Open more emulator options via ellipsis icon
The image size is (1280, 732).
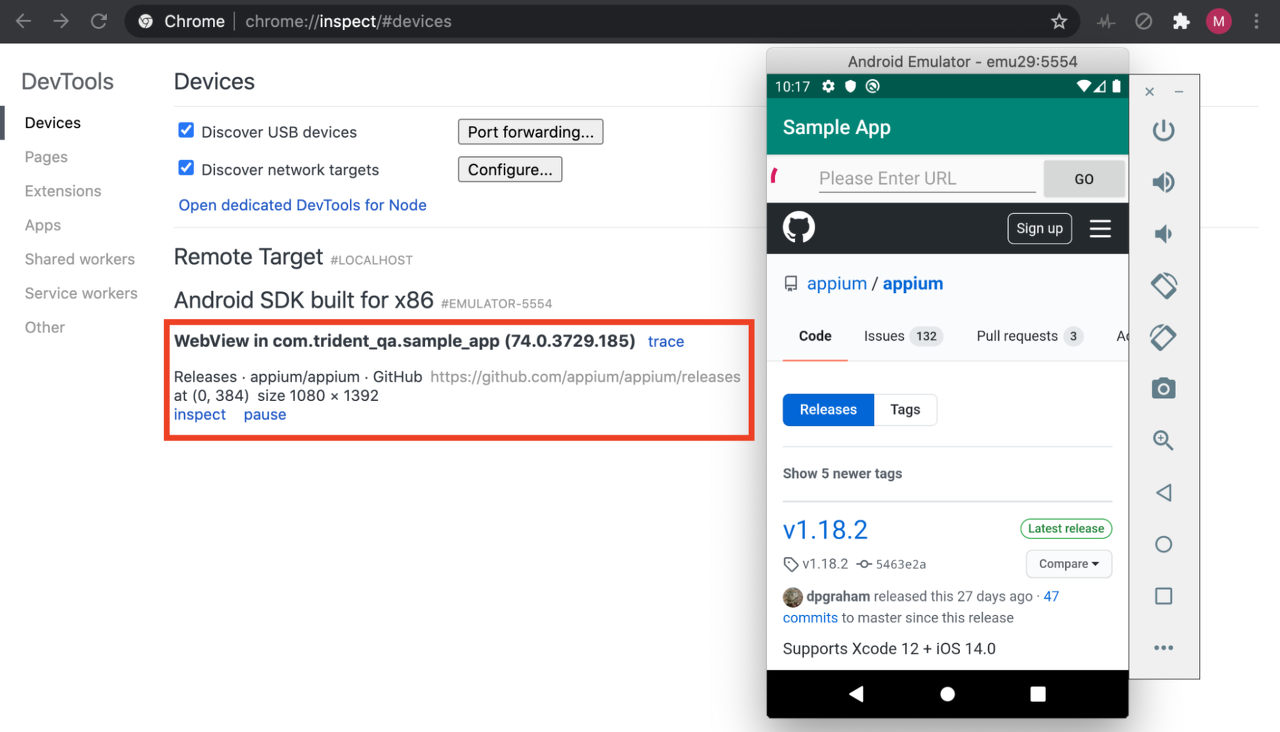(x=1163, y=647)
